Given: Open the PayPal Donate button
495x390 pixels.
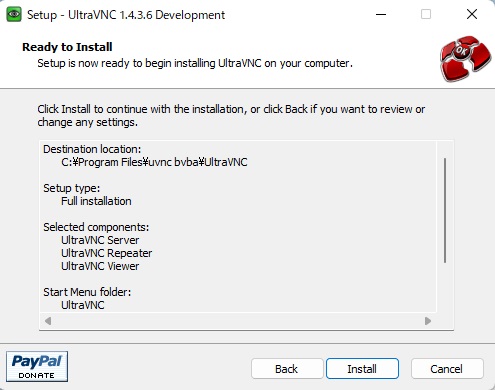Looking at the screenshot, I should click(37, 366).
